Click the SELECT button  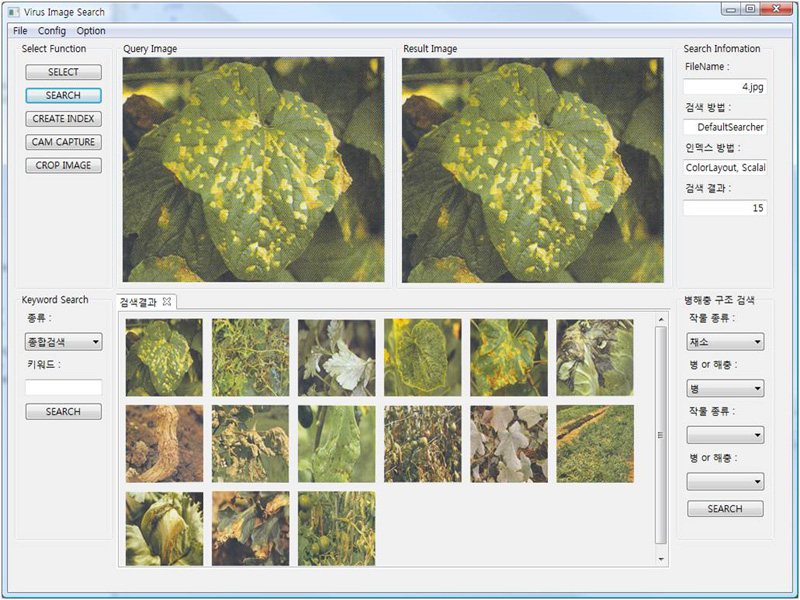tap(63, 71)
